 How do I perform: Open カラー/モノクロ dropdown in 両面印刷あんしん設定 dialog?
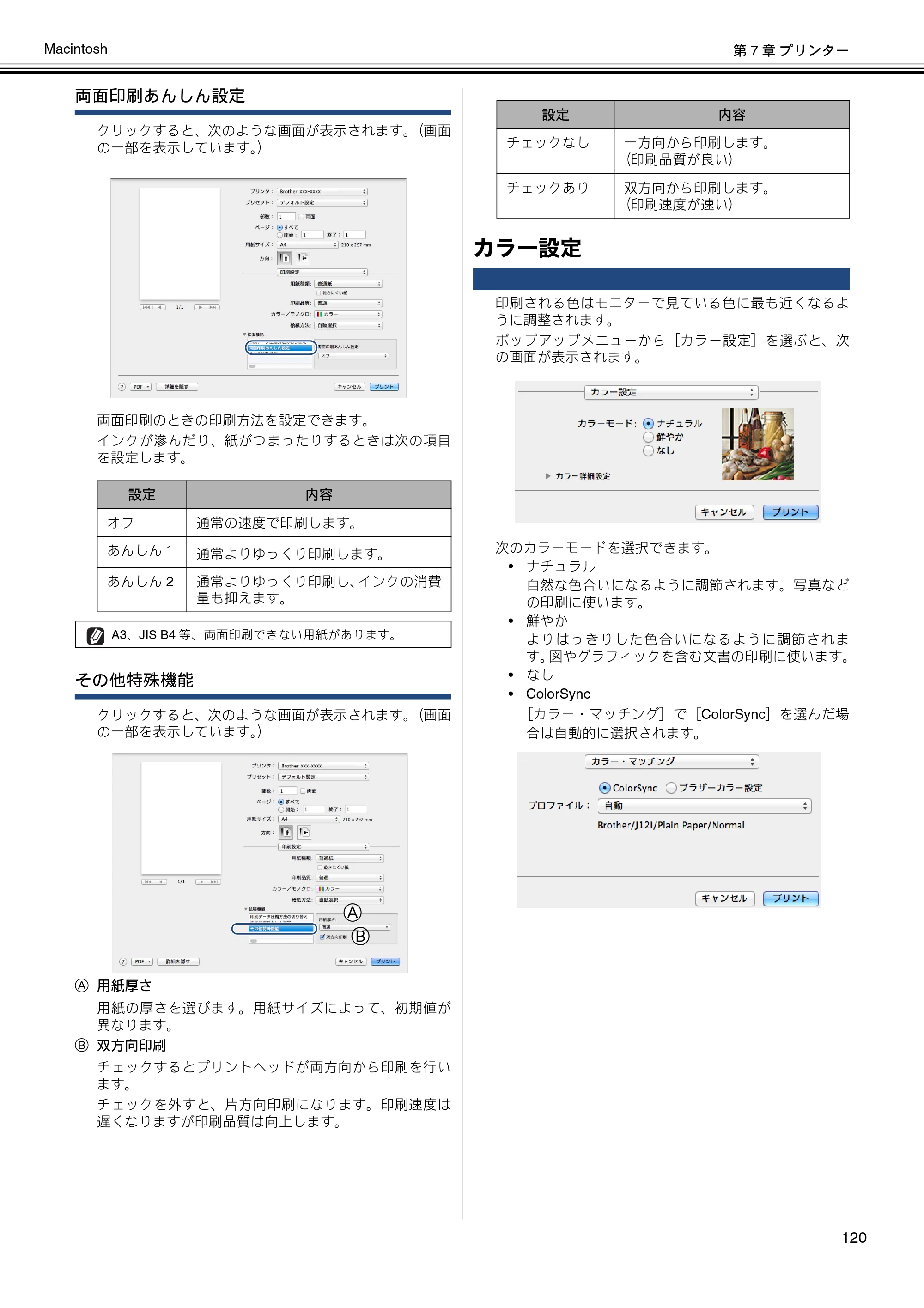(x=348, y=315)
